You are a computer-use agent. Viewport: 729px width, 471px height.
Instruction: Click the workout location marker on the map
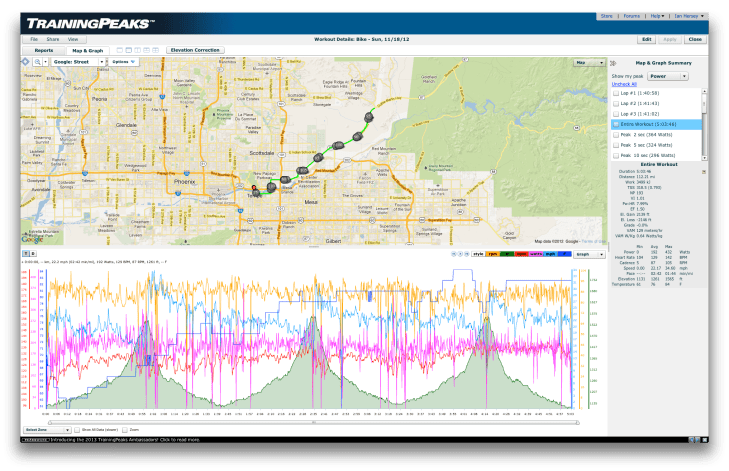[254, 189]
